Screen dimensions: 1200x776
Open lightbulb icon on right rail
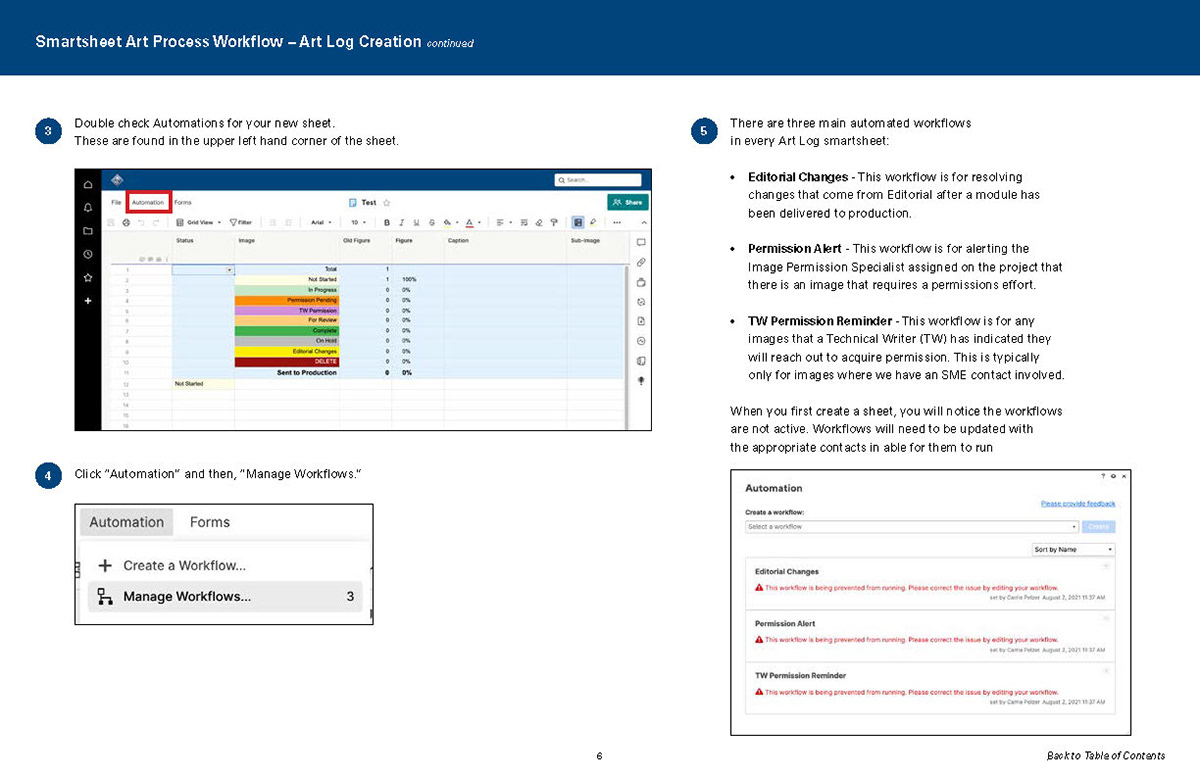tap(641, 380)
